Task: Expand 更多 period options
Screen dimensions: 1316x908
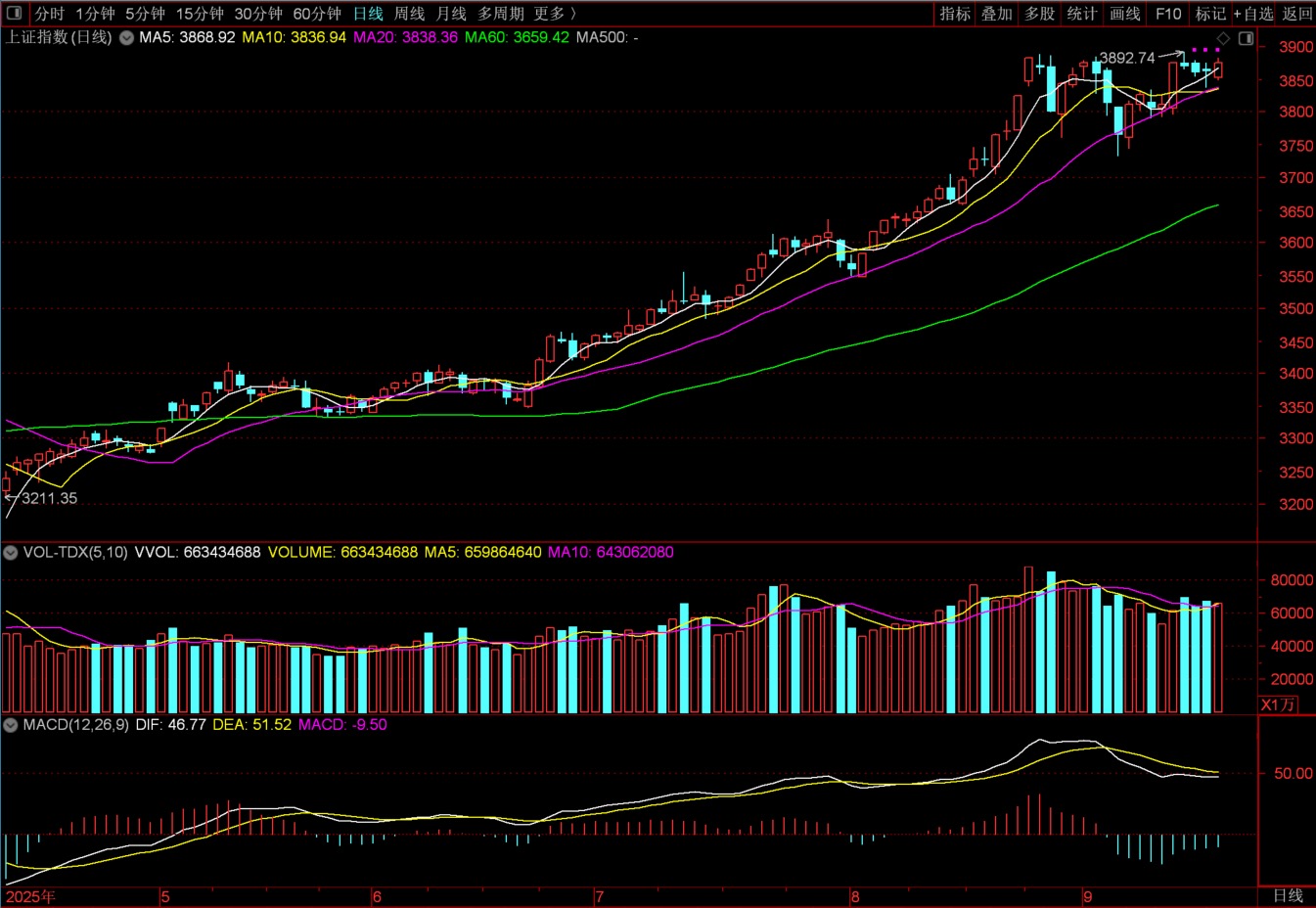Action: click(x=555, y=14)
